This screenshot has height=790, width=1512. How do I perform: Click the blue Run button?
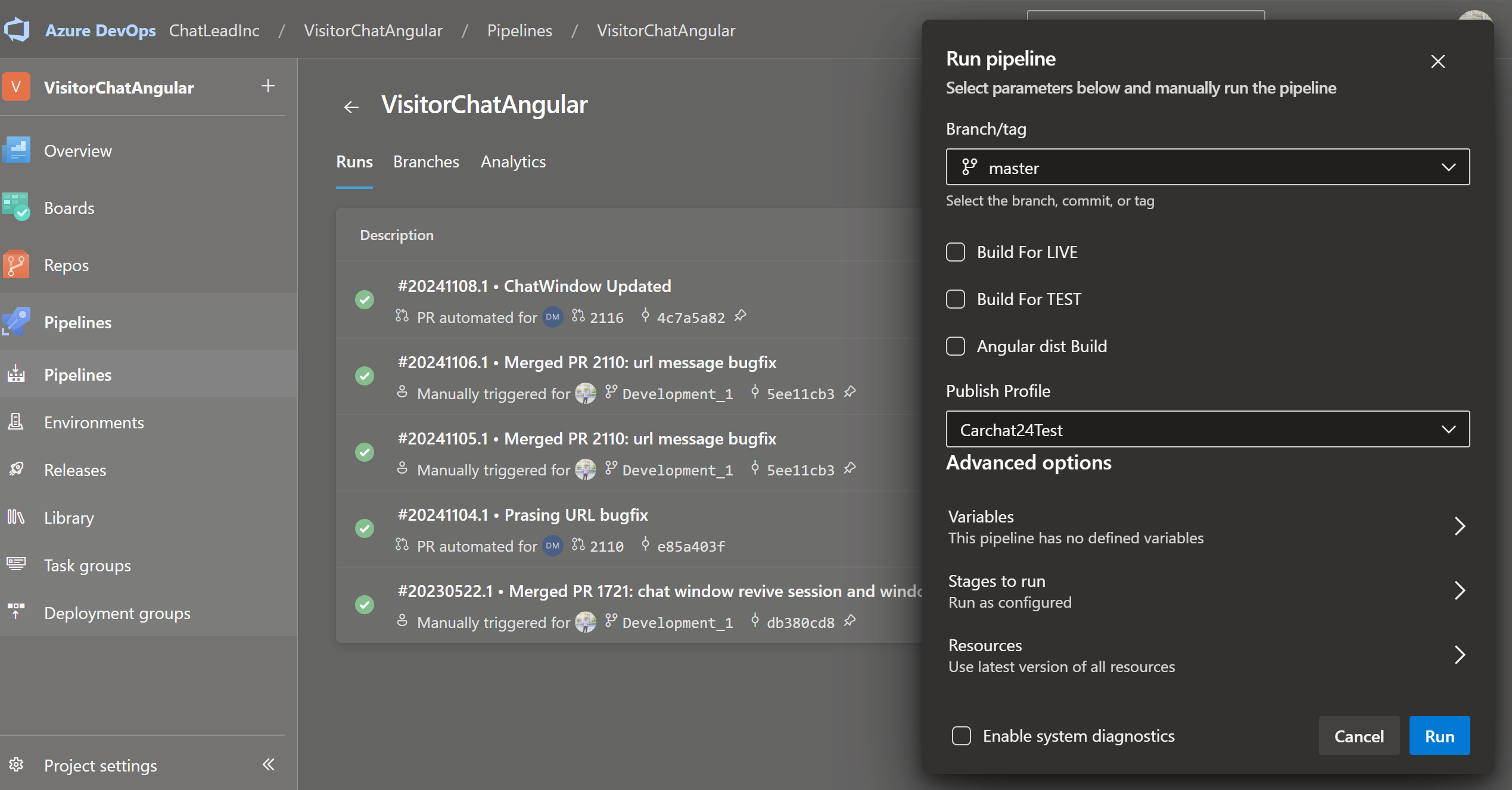pos(1439,736)
